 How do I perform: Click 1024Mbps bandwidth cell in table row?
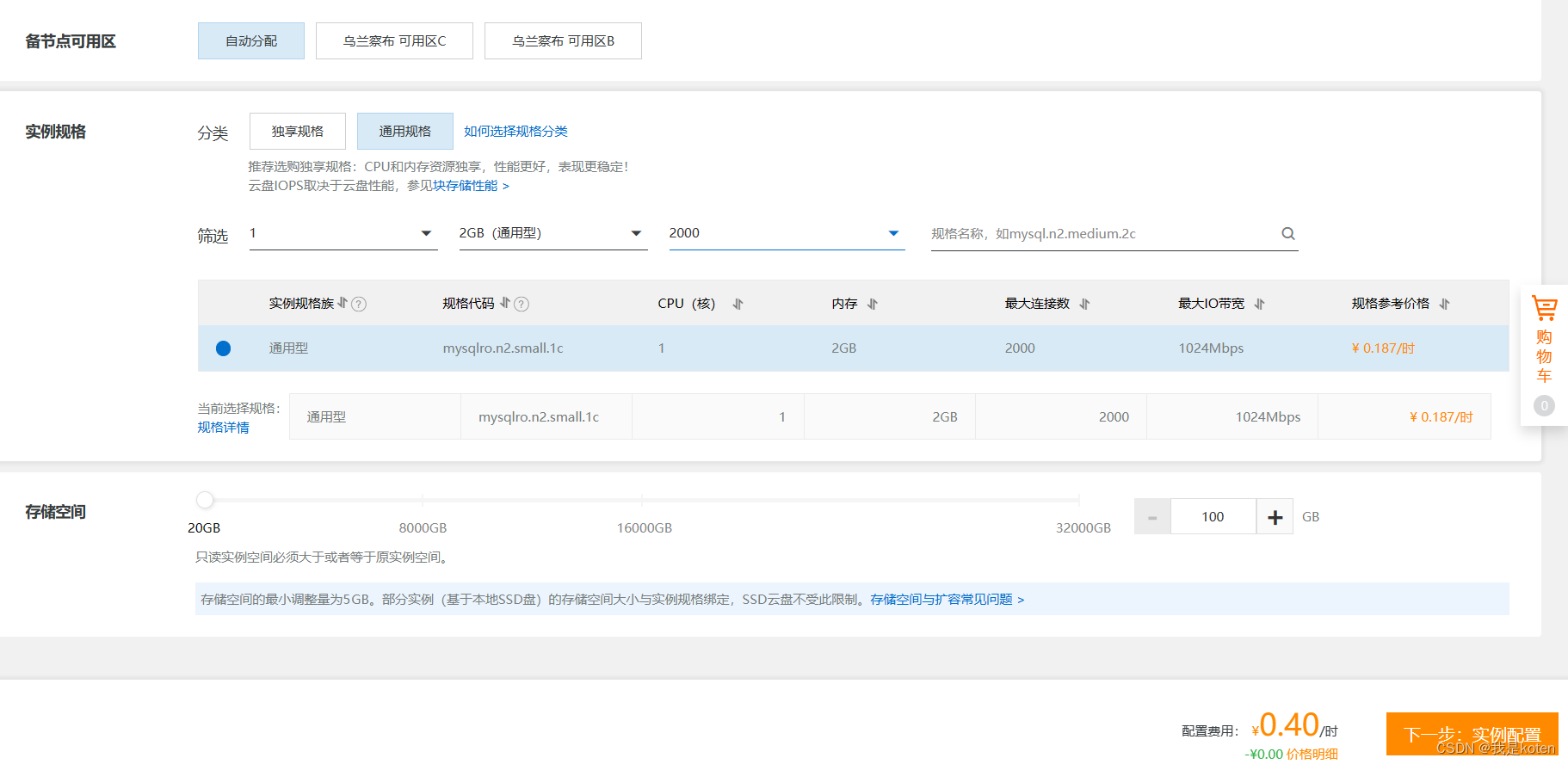tap(1211, 348)
